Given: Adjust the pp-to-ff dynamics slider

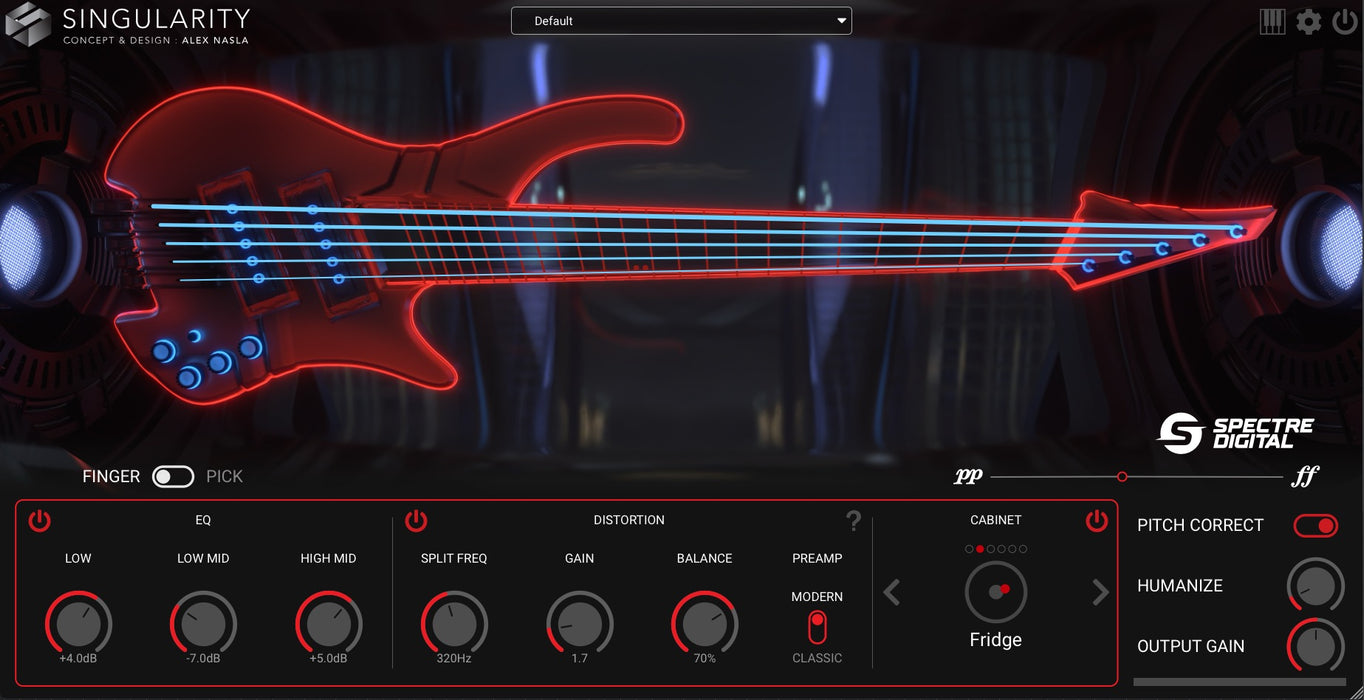Looking at the screenshot, I should click(x=1122, y=476).
